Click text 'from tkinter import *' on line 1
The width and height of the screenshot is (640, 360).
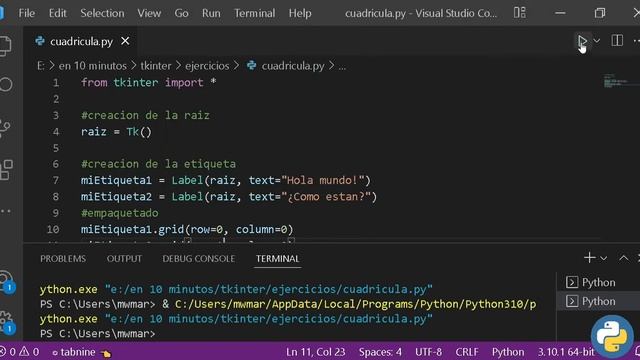tap(149, 82)
